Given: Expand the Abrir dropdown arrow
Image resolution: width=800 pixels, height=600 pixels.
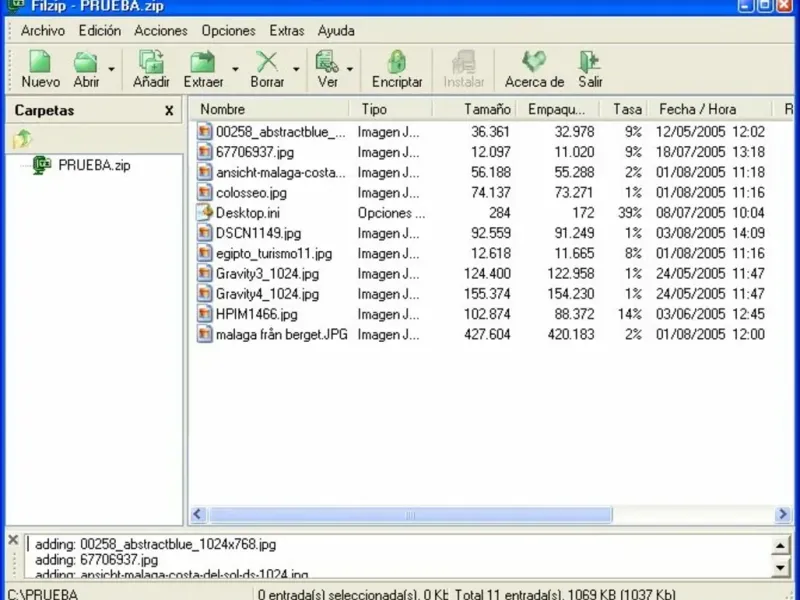Looking at the screenshot, I should tap(111, 69).
